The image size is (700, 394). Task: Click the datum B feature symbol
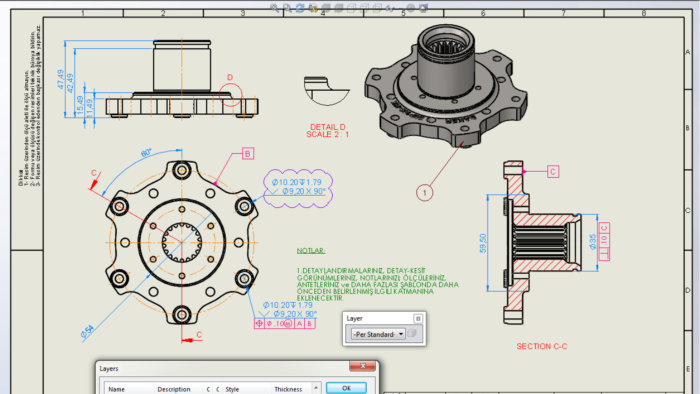pos(248,153)
